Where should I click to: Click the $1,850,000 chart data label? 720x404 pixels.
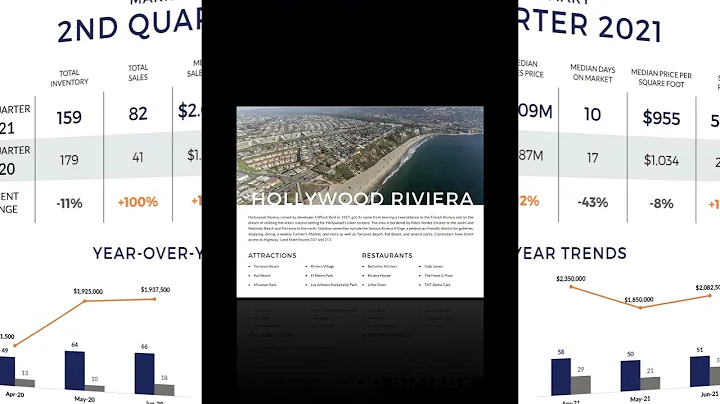[x=639, y=299]
